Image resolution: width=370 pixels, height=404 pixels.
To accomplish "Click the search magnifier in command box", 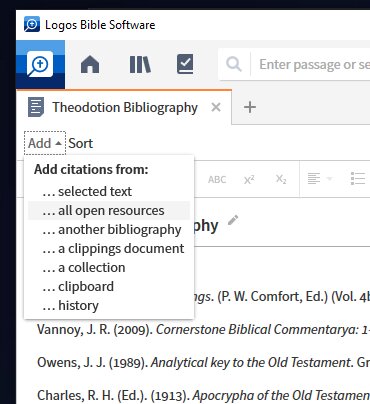I will 234,64.
